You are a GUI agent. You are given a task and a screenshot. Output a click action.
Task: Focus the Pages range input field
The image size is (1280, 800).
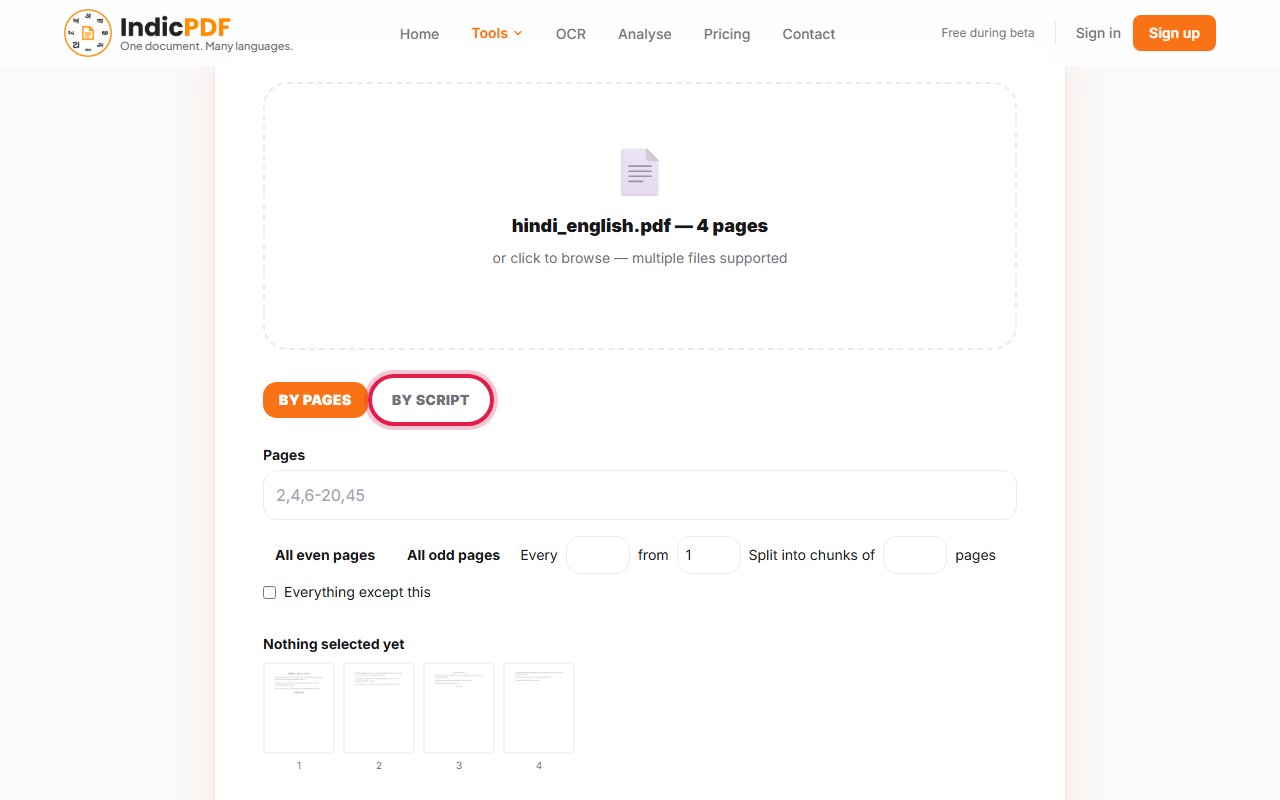click(x=640, y=495)
